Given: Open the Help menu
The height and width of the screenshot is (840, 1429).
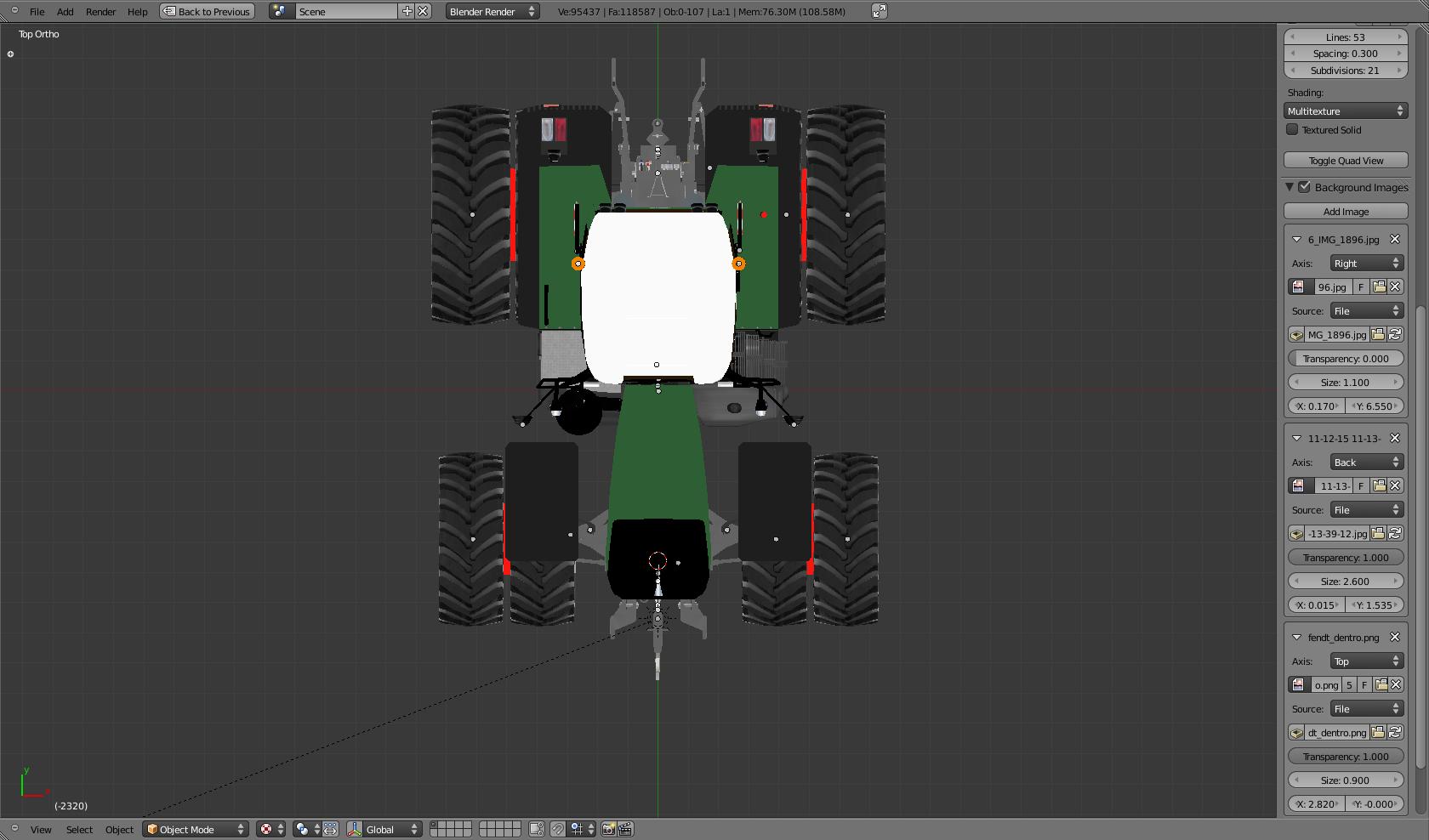Looking at the screenshot, I should 137,12.
